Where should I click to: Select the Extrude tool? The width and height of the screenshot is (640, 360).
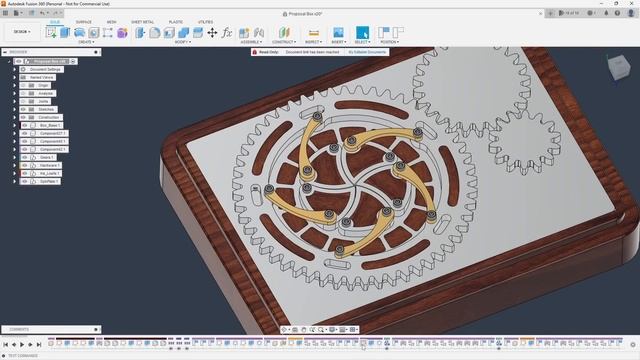65,33
